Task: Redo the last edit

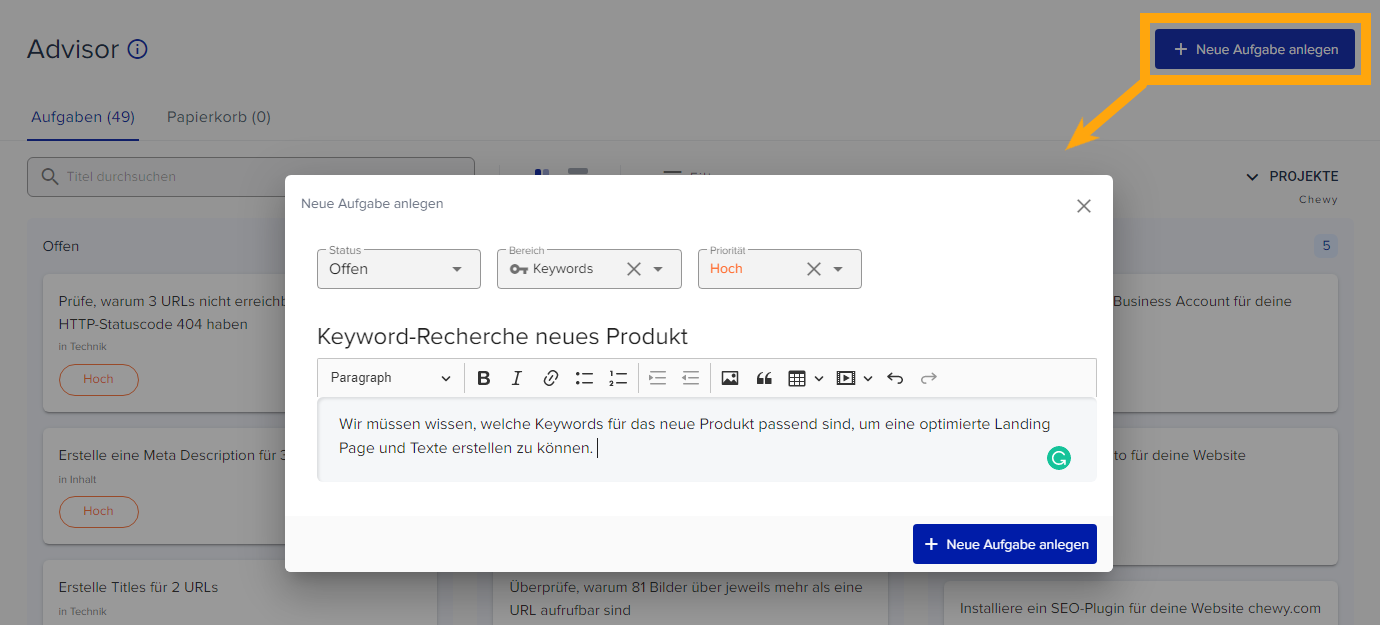Action: (929, 378)
